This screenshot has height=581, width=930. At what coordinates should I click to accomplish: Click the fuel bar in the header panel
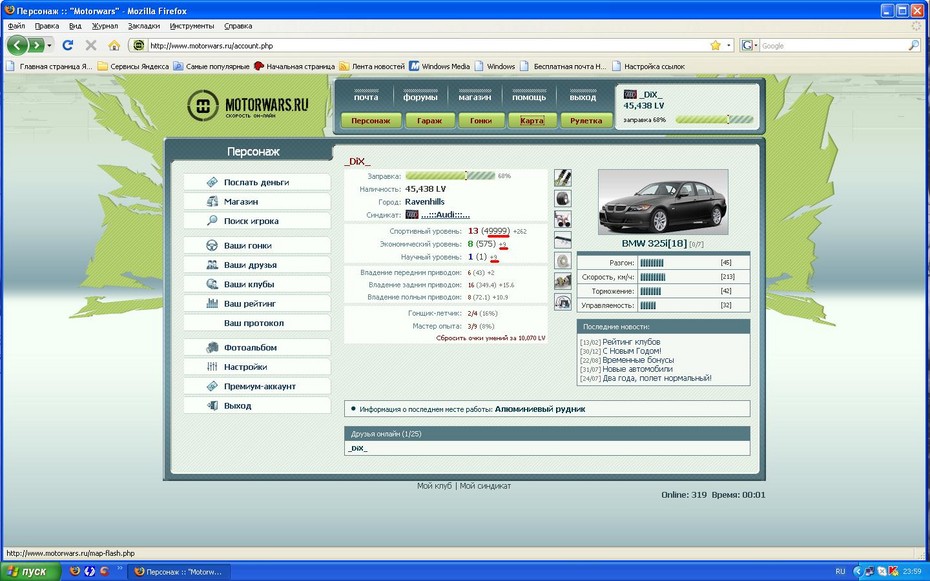(714, 120)
